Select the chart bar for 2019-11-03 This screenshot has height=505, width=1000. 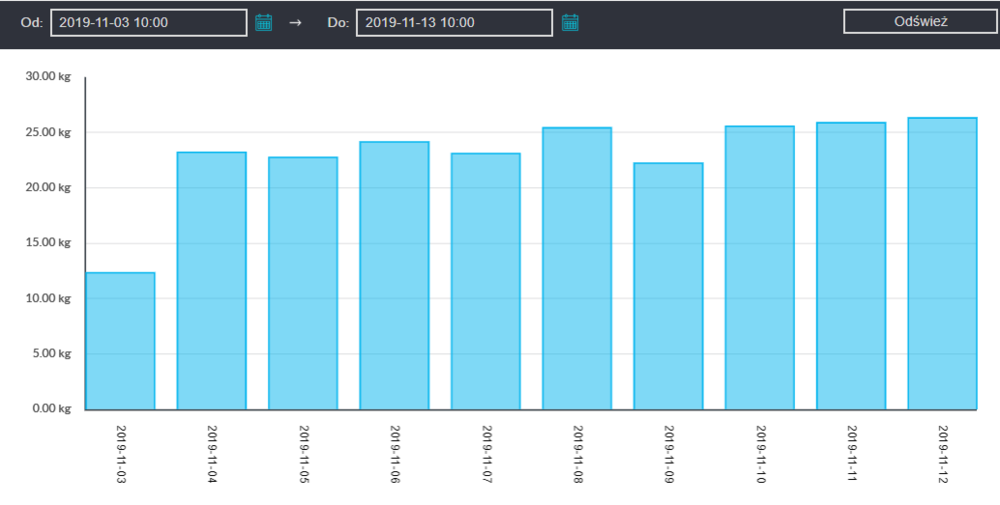tap(120, 341)
